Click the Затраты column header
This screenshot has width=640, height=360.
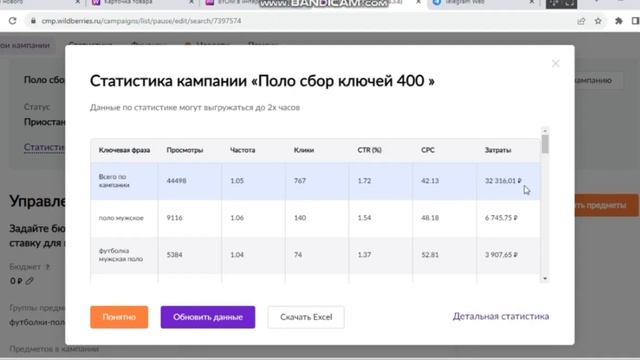(498, 150)
